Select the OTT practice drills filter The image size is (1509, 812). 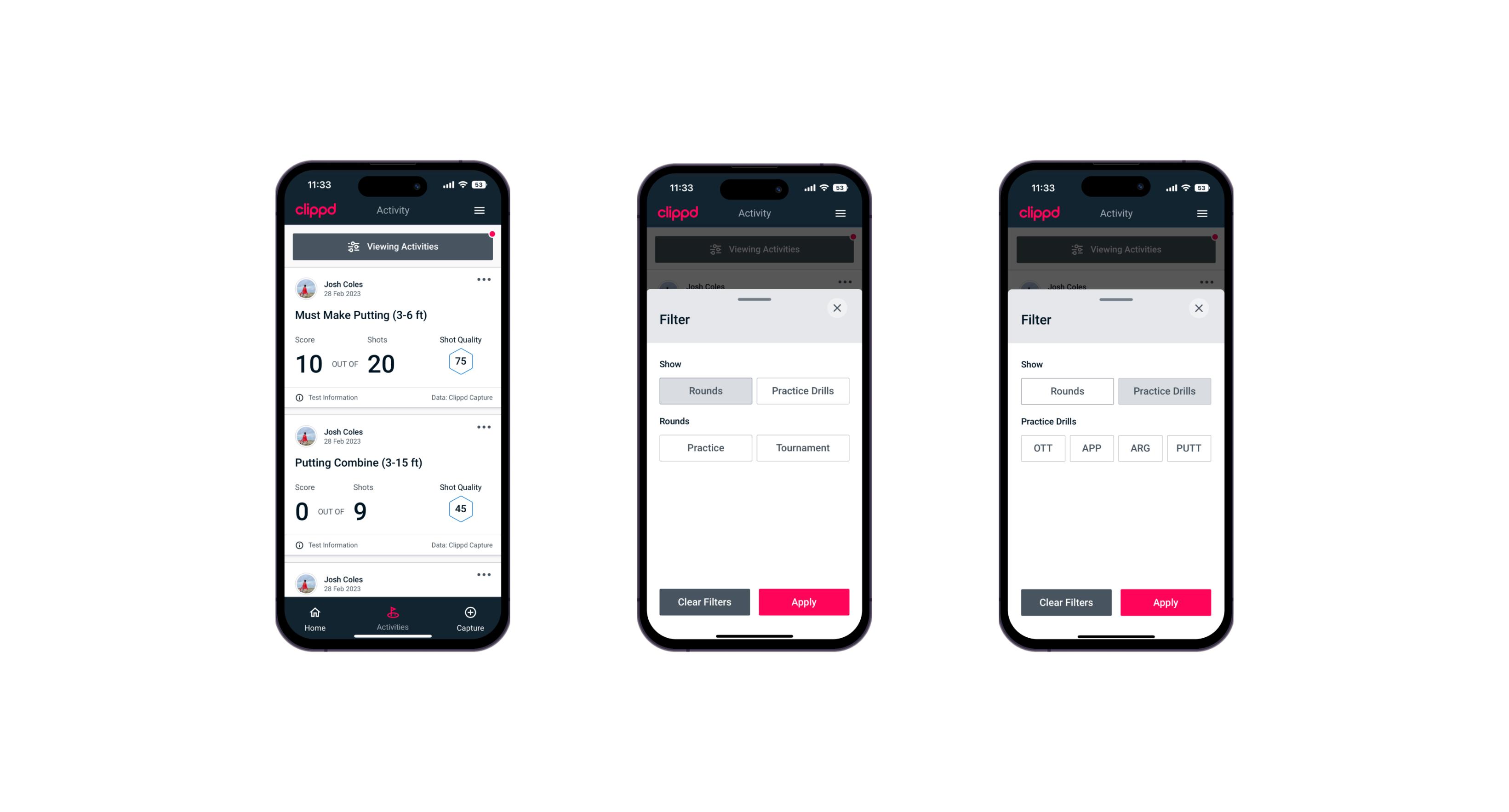coord(1041,448)
